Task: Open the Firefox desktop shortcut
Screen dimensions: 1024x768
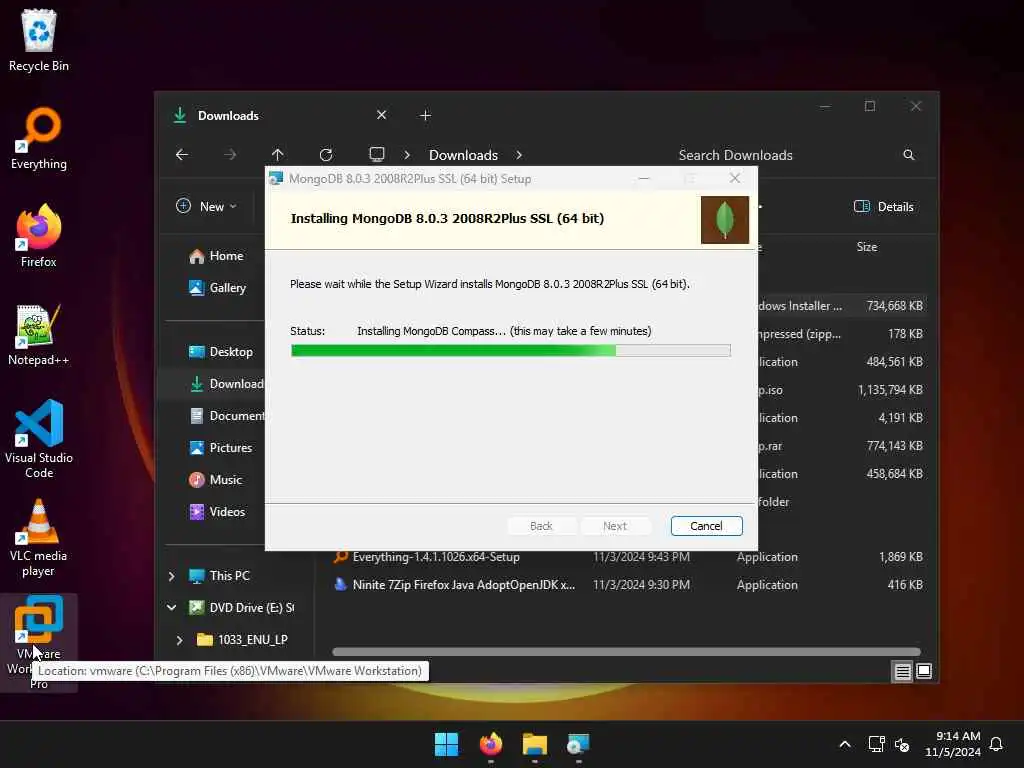Action: tap(39, 236)
